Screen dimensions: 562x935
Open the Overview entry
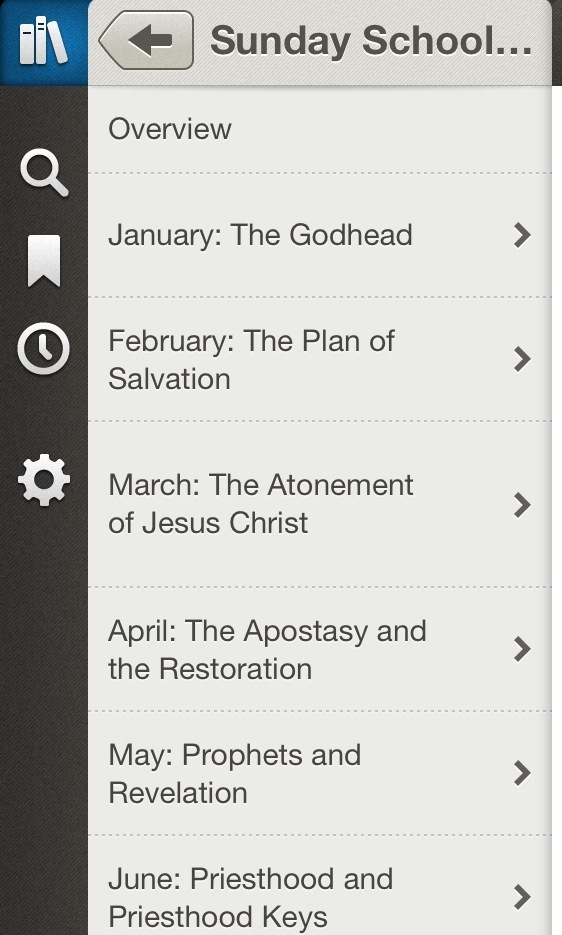320,129
